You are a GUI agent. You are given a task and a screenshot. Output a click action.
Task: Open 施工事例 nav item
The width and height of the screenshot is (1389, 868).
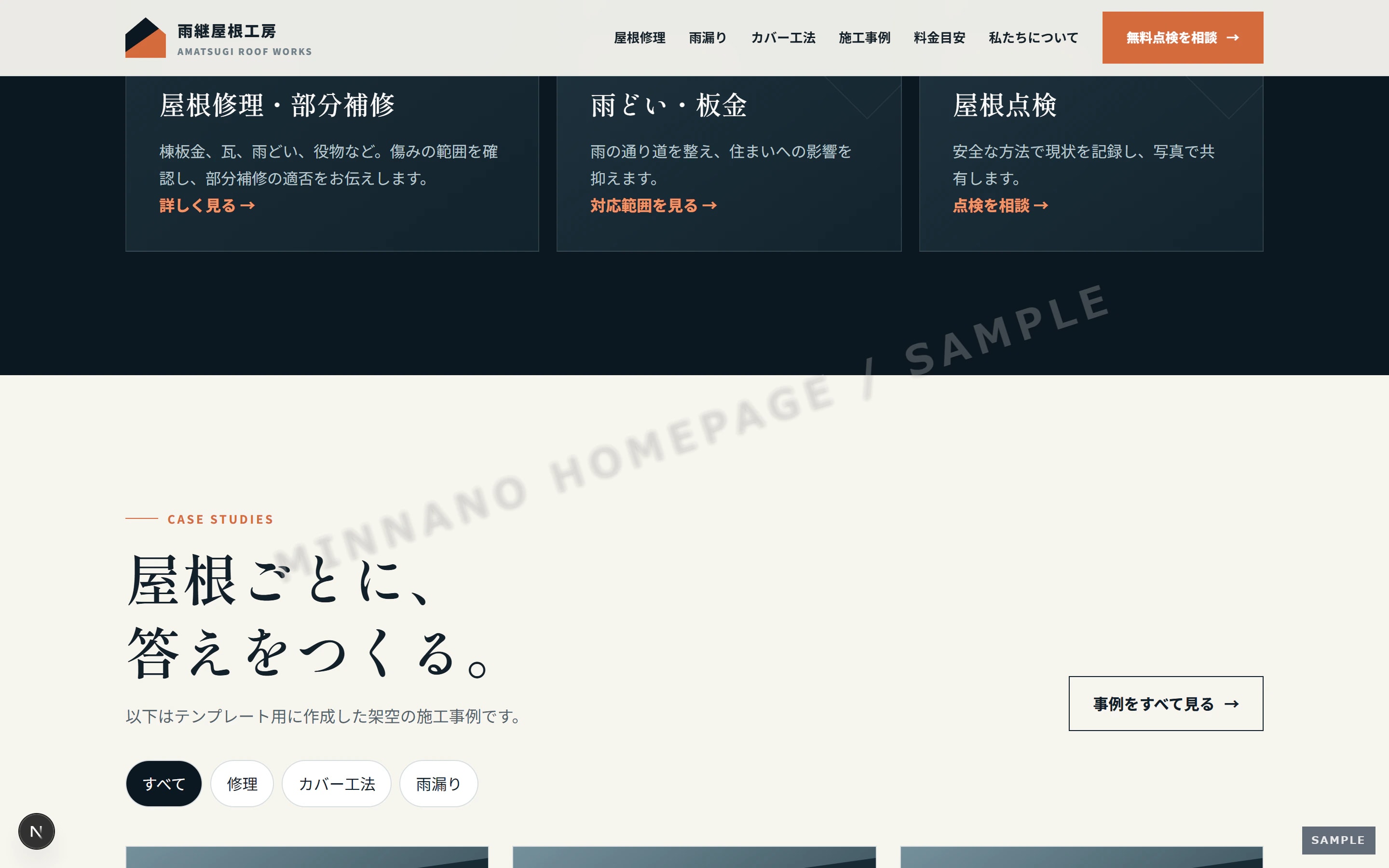tap(864, 38)
